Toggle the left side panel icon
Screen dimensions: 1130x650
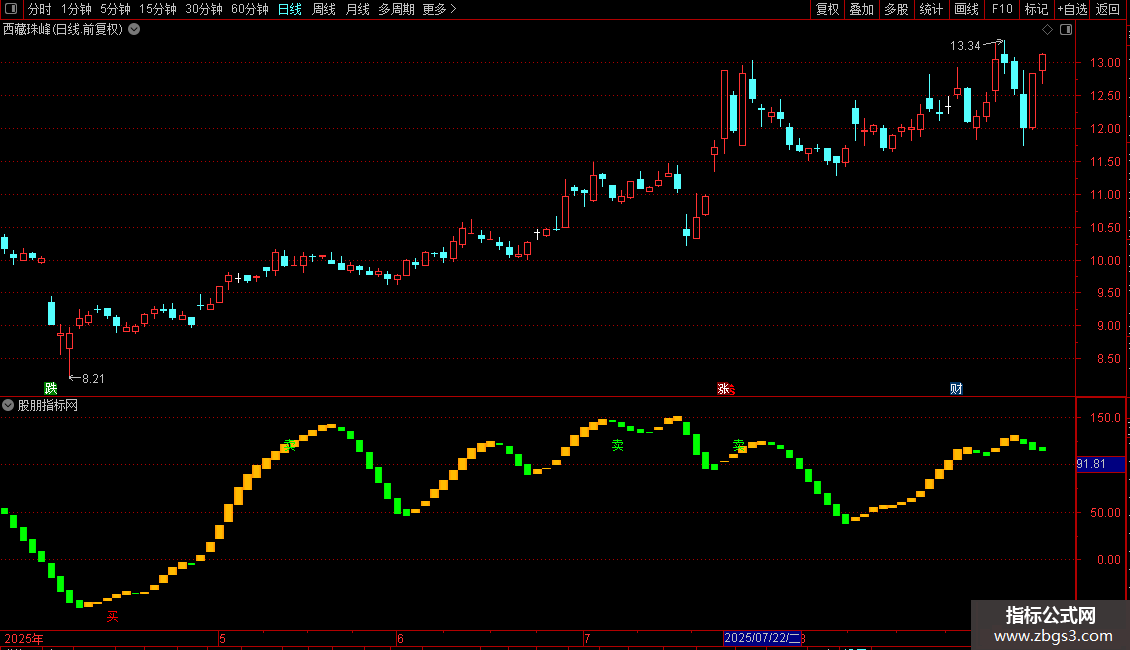click(x=11, y=9)
